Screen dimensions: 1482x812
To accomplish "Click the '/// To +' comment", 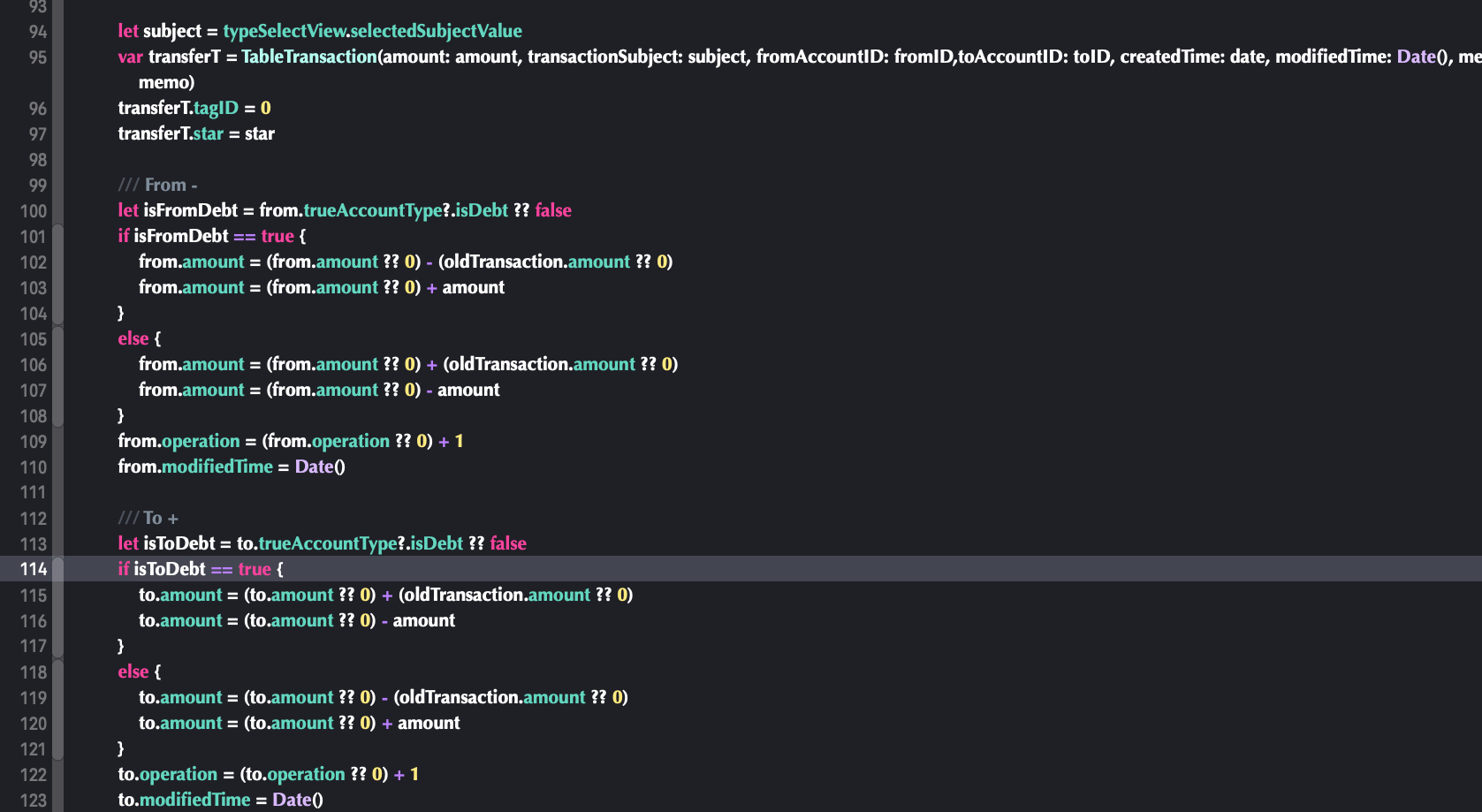I will click(148, 519).
